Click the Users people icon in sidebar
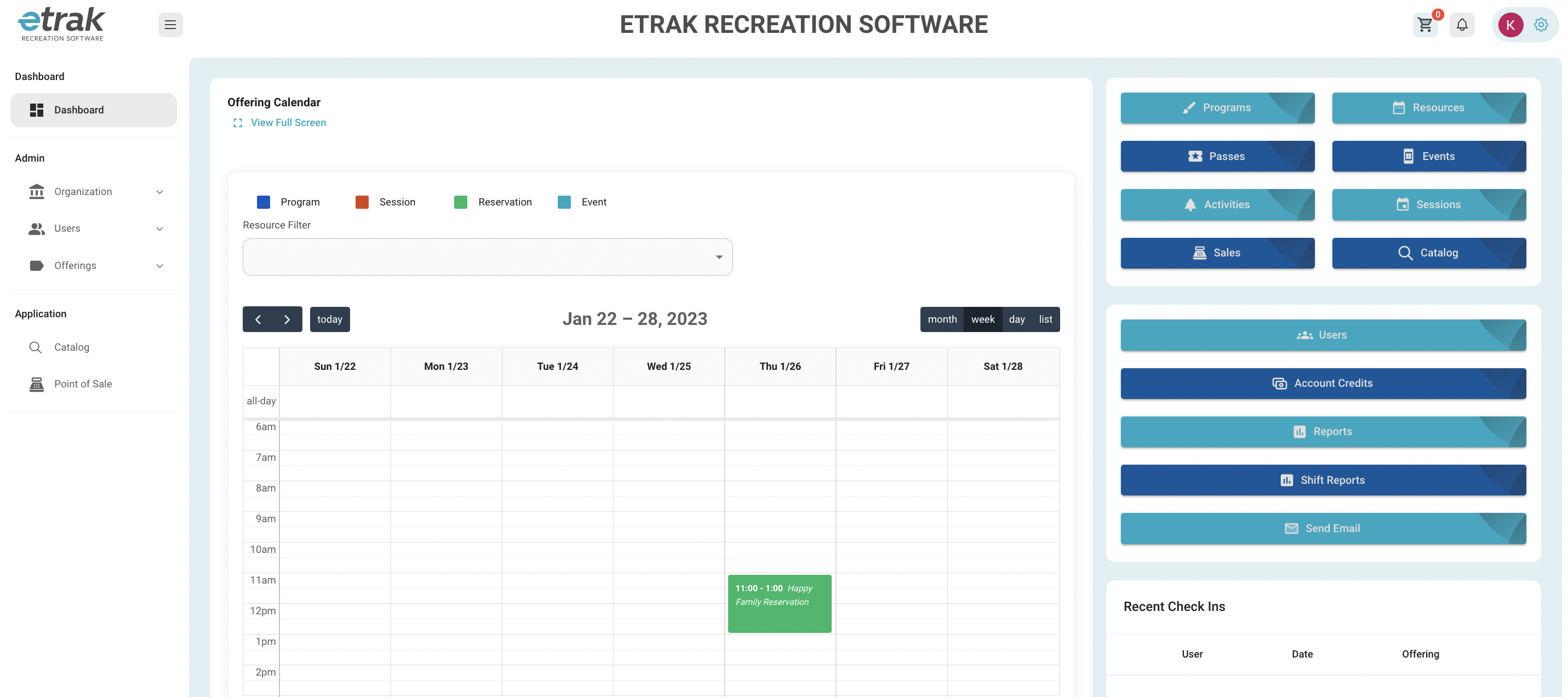The height and width of the screenshot is (697, 1568). 37,228
